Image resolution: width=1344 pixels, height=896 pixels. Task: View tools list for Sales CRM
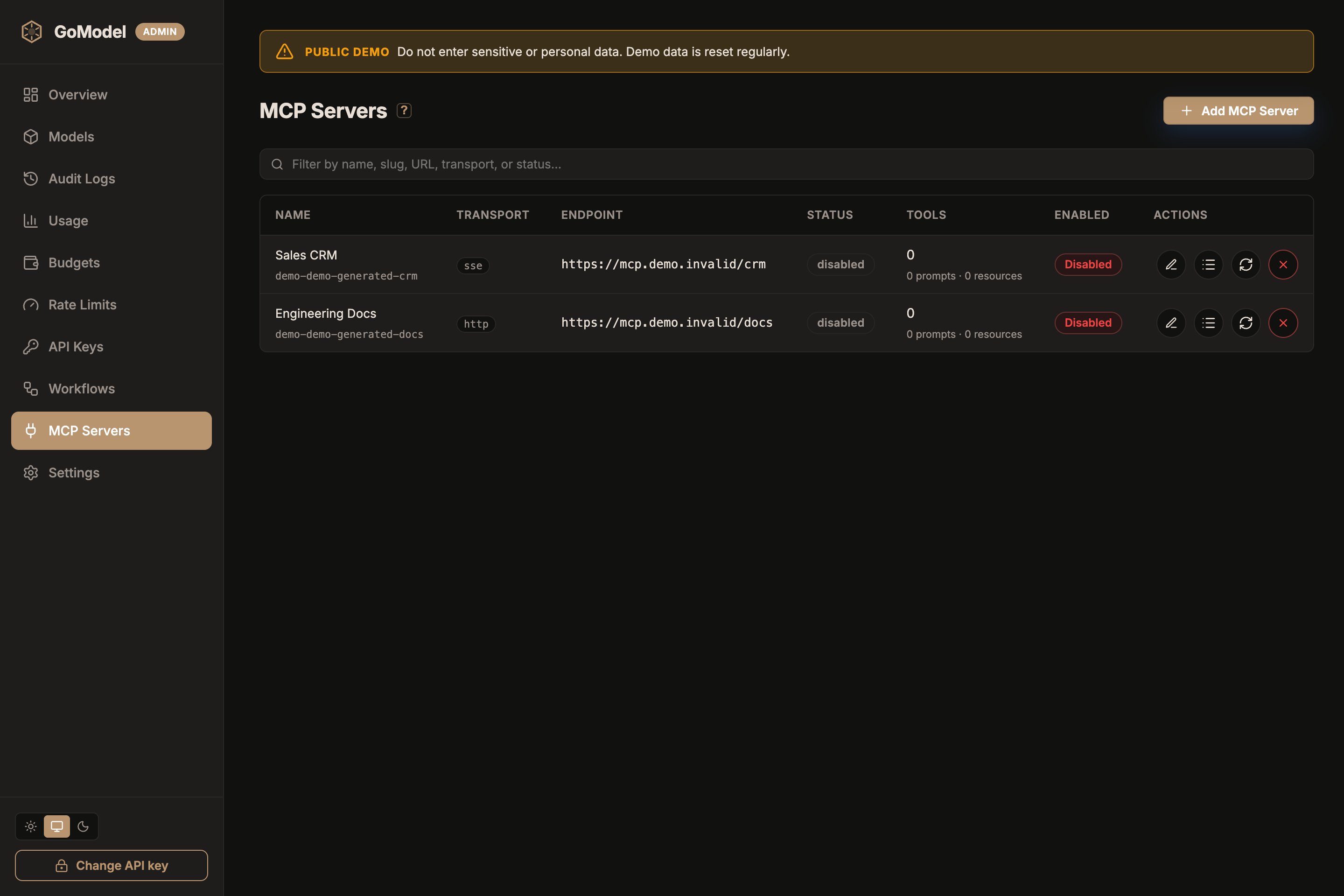tap(1209, 265)
